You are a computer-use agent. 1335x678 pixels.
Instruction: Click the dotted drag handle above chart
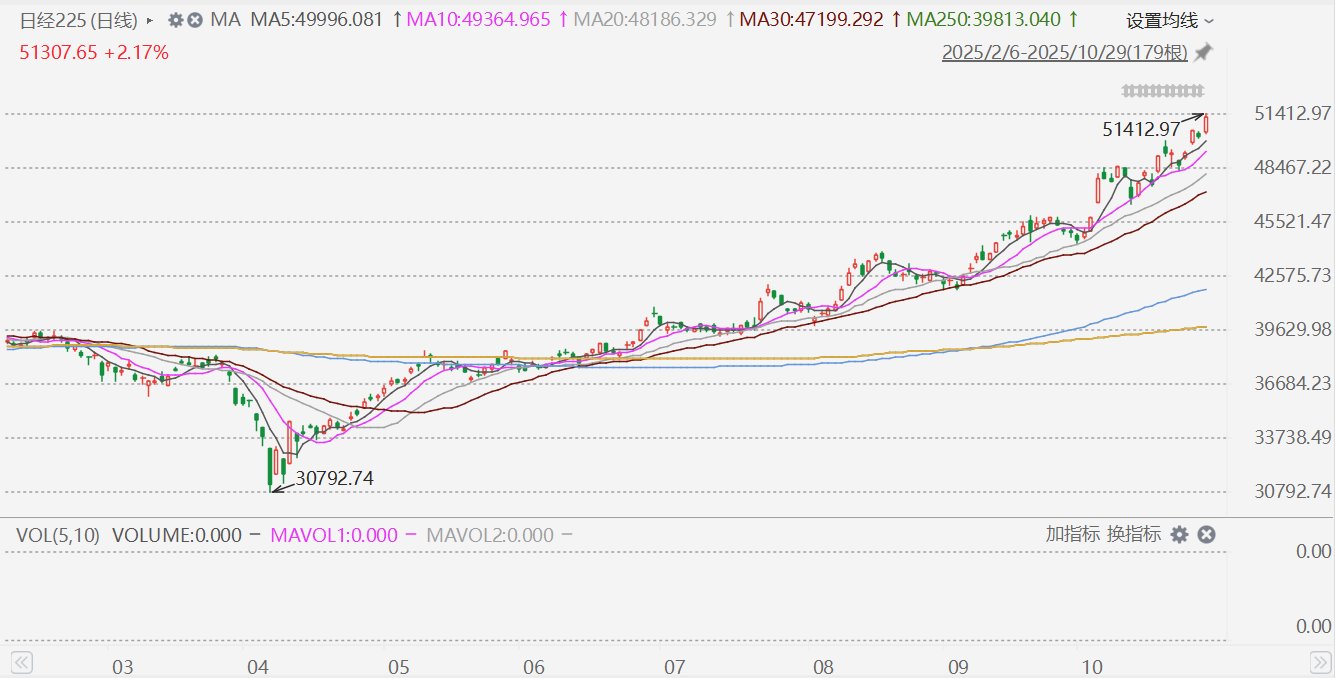click(x=1162, y=91)
